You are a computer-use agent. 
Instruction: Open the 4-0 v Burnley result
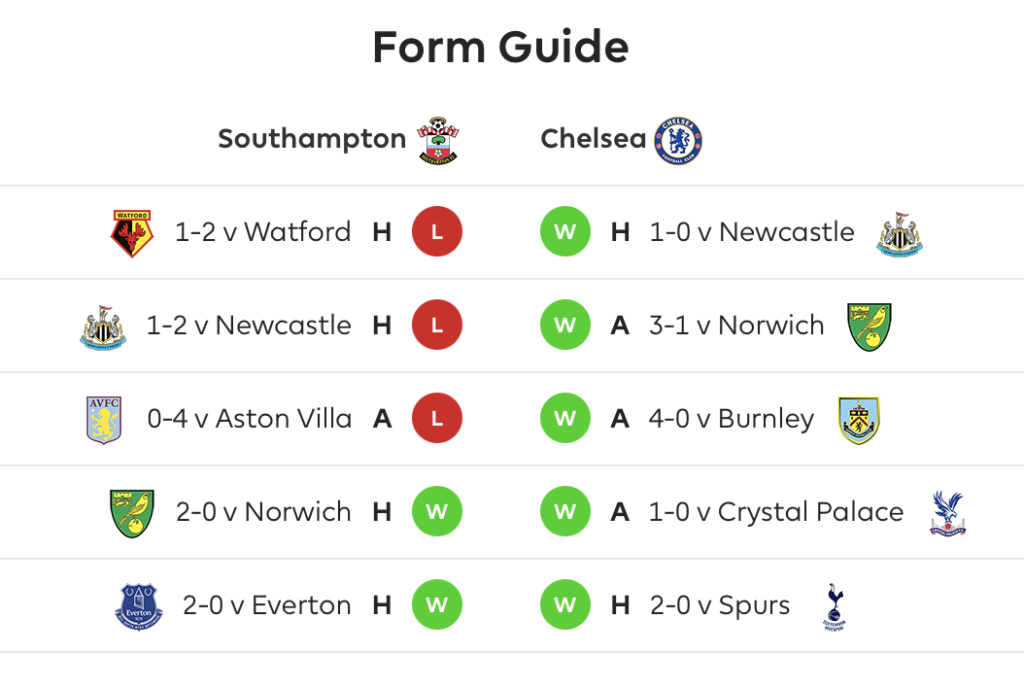tap(731, 420)
